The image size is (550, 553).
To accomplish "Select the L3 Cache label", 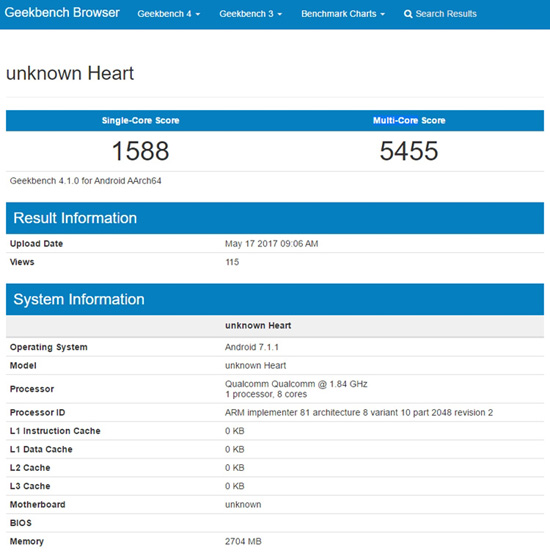I will [x=30, y=486].
